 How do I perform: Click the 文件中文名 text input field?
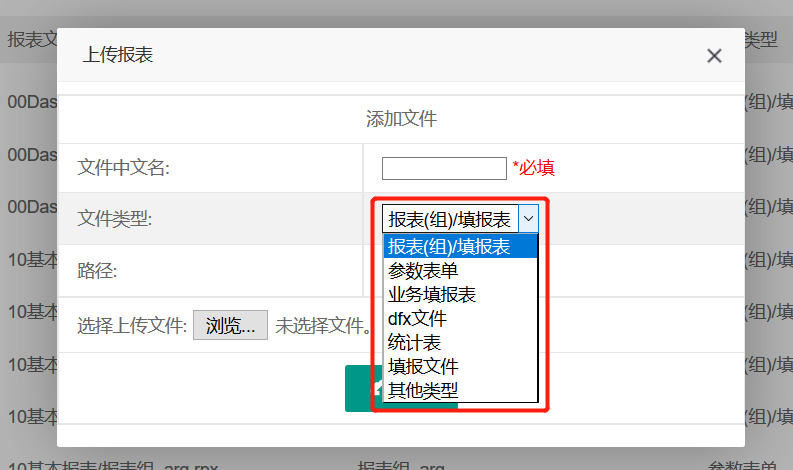coord(444,168)
